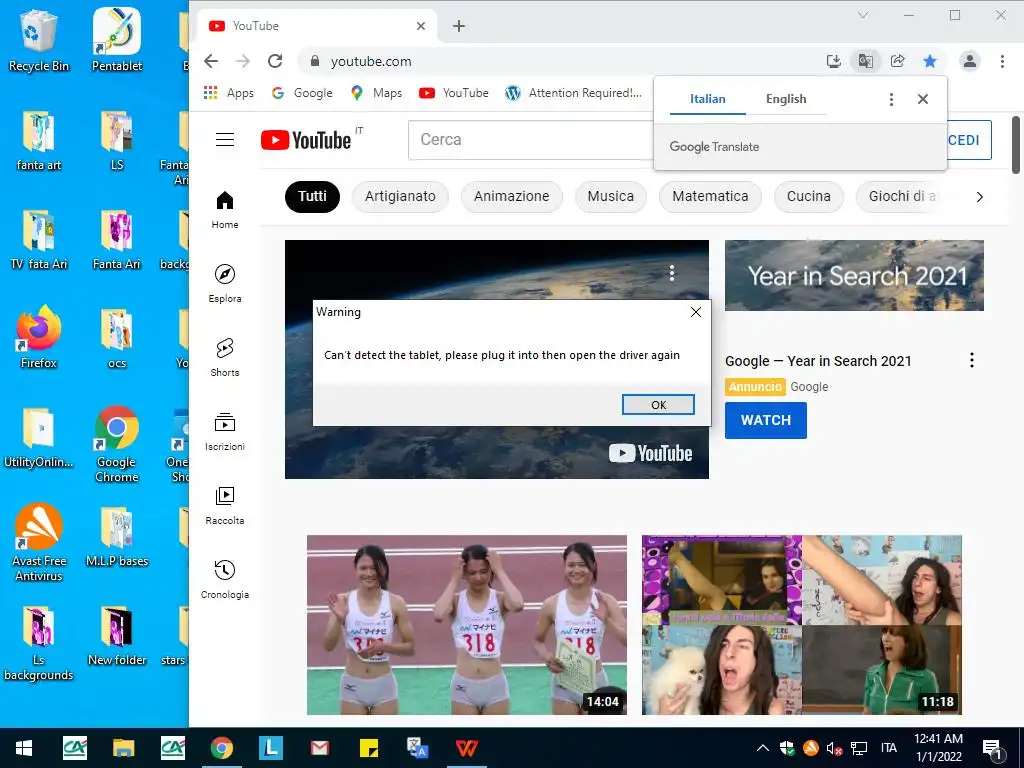Select the Cucina filter chip
This screenshot has width=1024, height=768.
[808, 197]
